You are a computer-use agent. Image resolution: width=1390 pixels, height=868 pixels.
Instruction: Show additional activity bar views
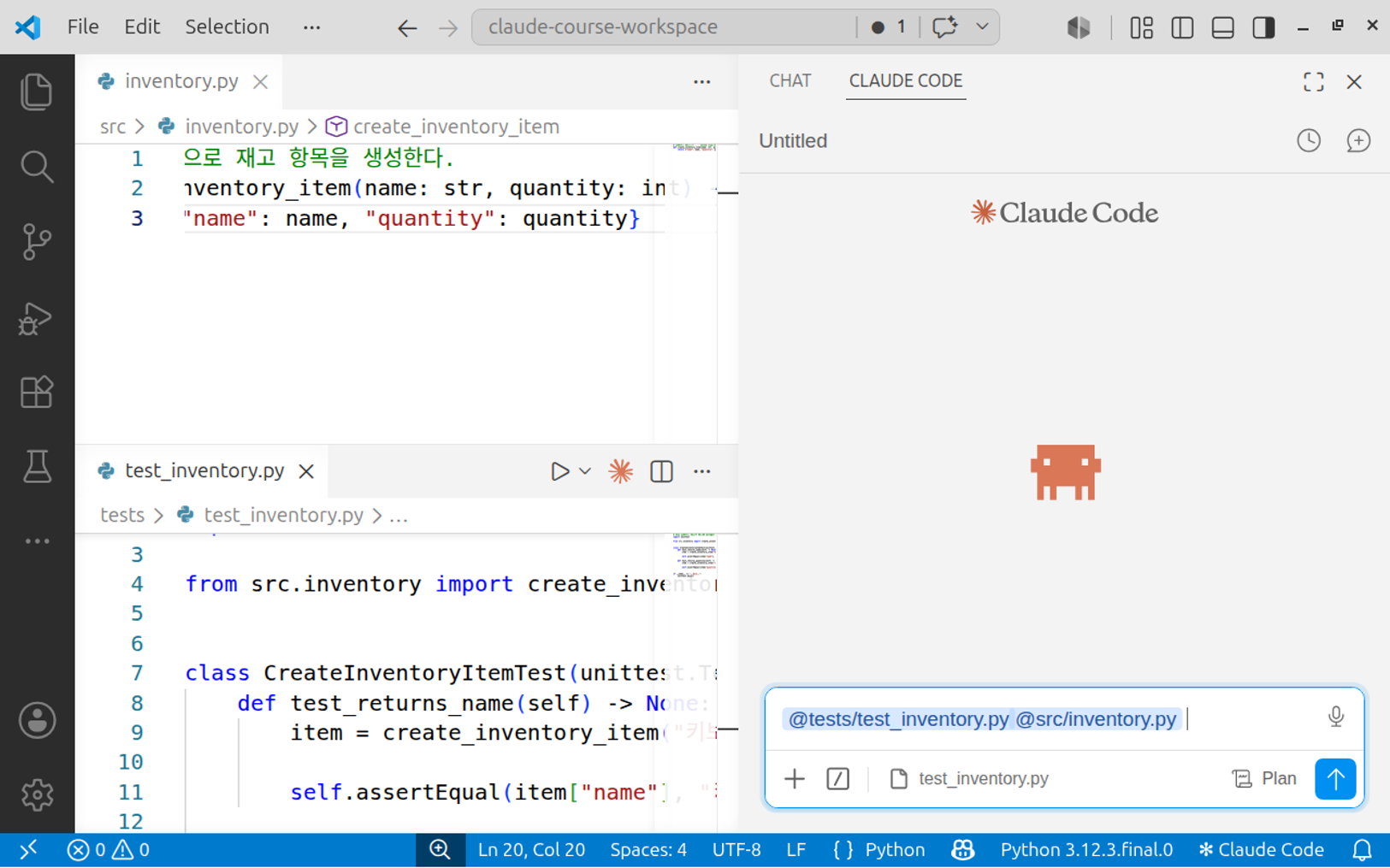pos(37,541)
